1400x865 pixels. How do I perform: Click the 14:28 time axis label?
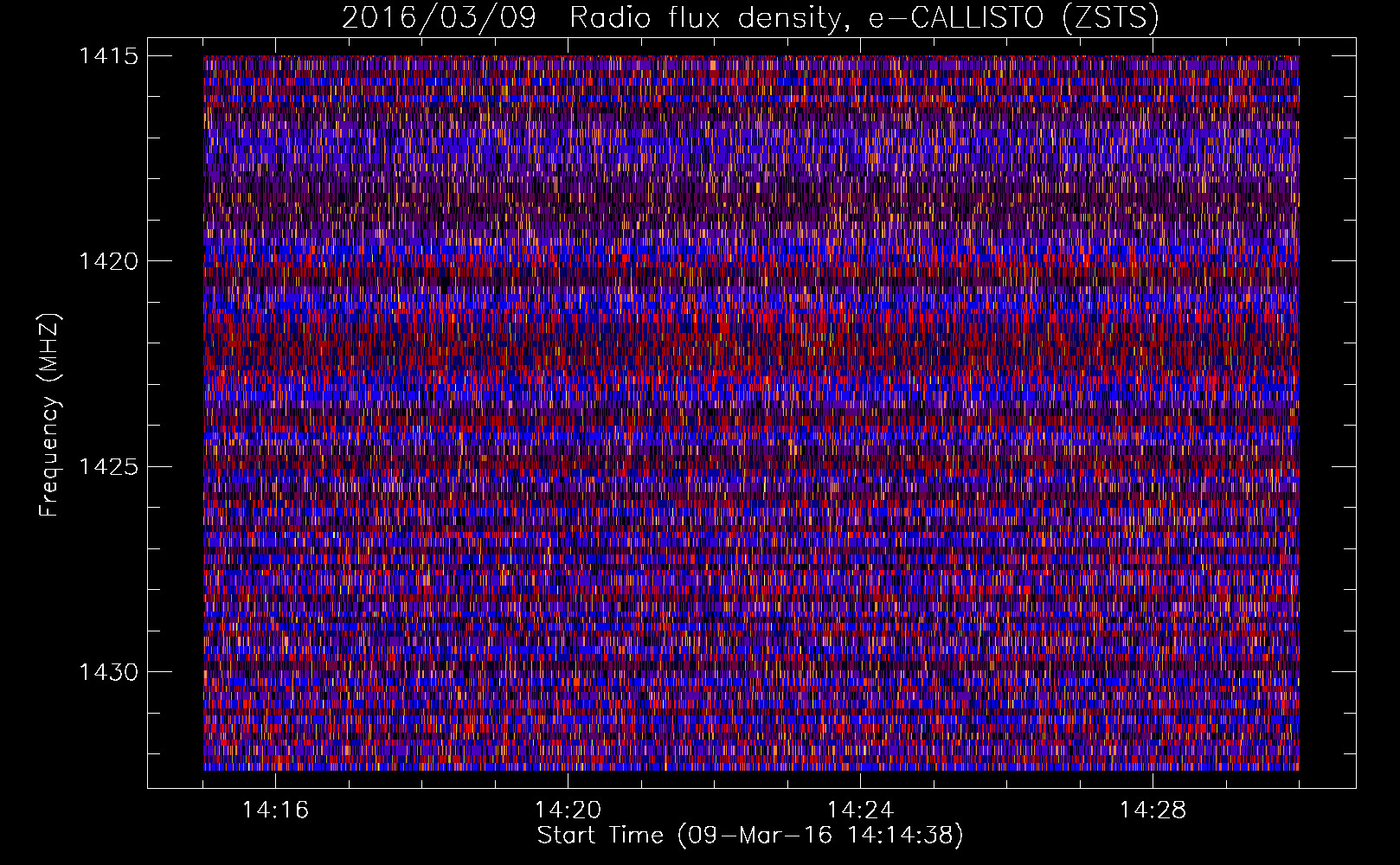point(1153,811)
